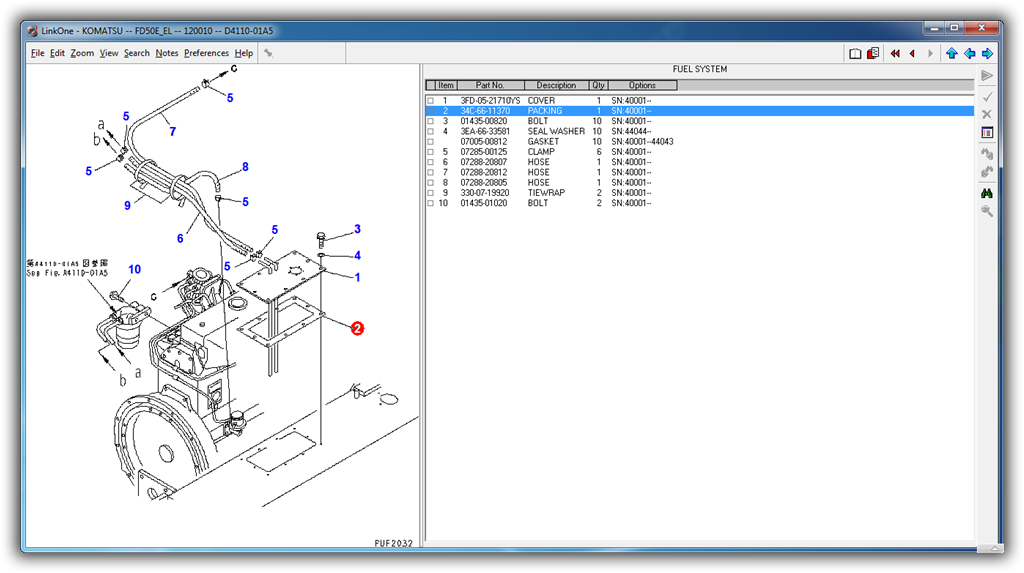Open the View menu
The image size is (1024, 573).
click(x=109, y=53)
